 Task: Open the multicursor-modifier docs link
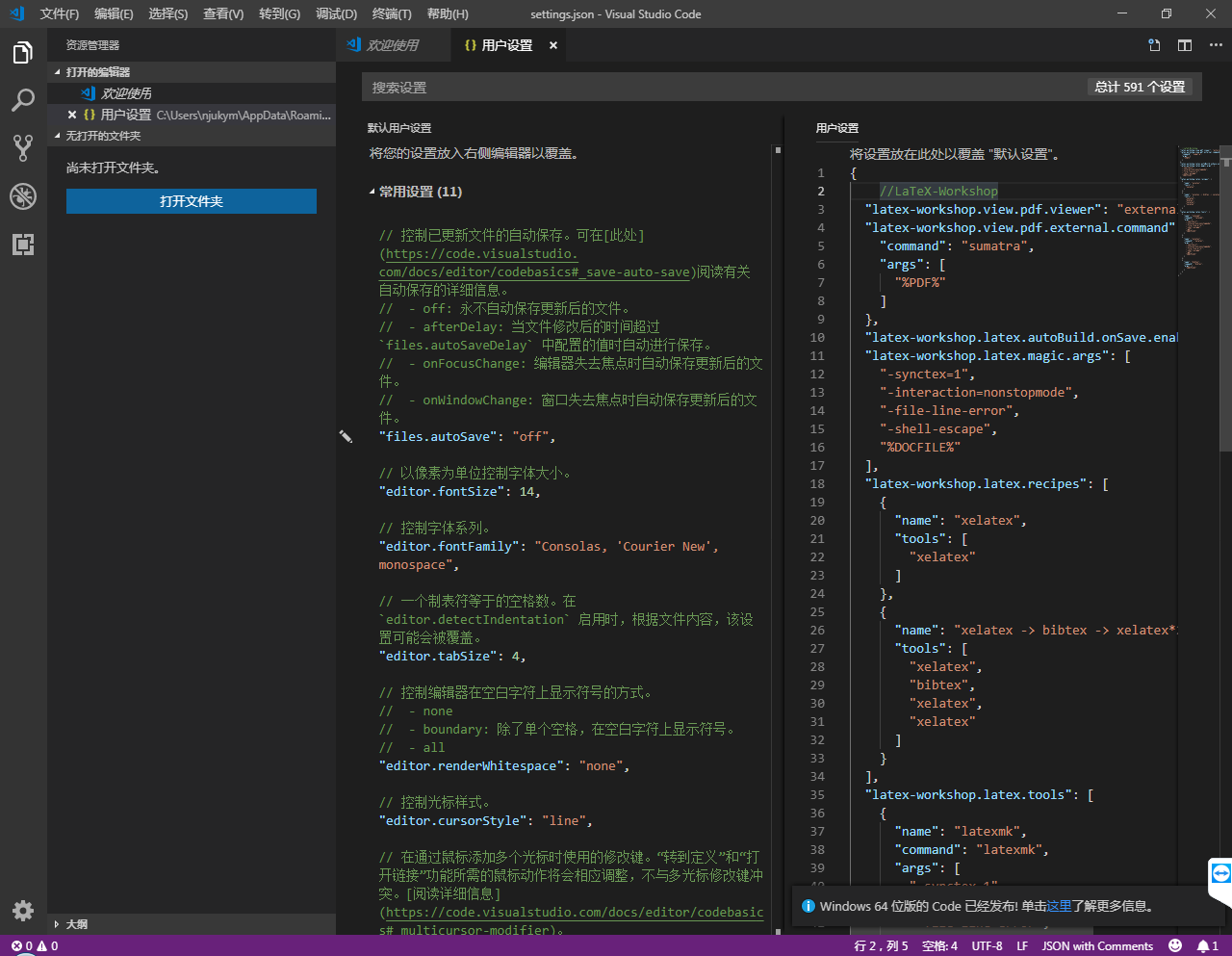[572, 921]
